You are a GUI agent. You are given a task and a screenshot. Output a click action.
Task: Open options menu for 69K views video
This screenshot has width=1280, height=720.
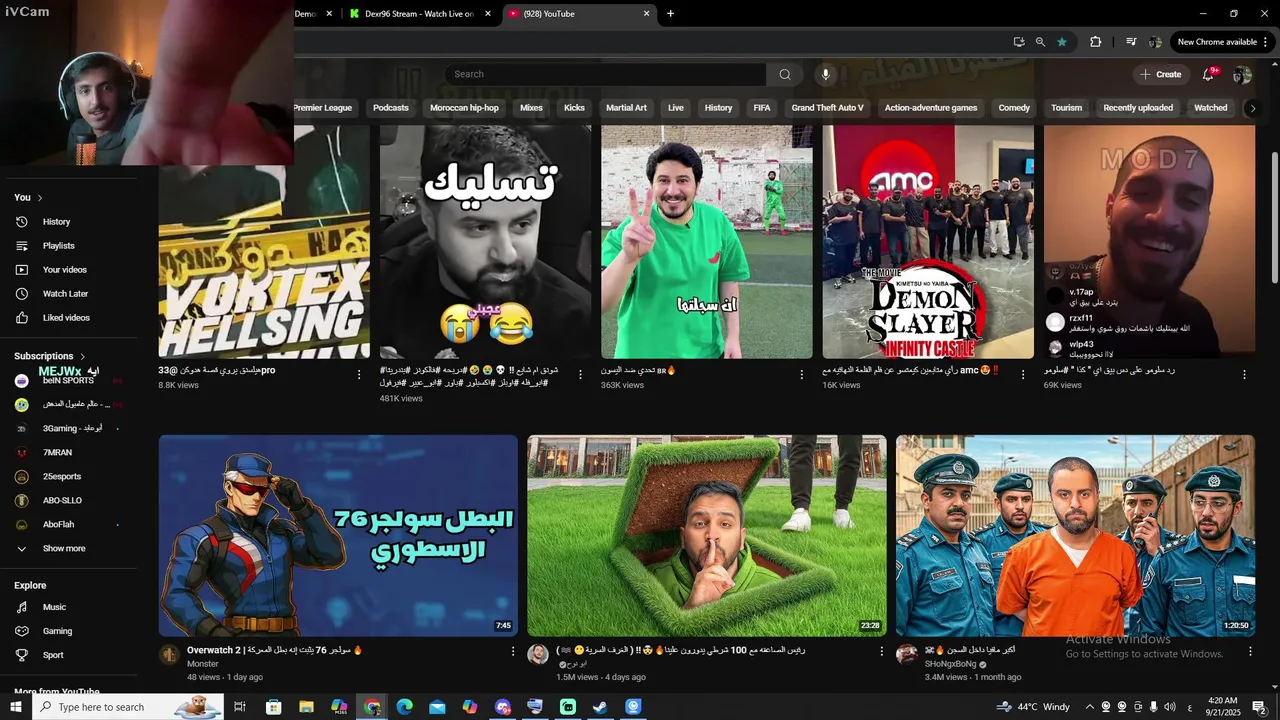point(1244,375)
